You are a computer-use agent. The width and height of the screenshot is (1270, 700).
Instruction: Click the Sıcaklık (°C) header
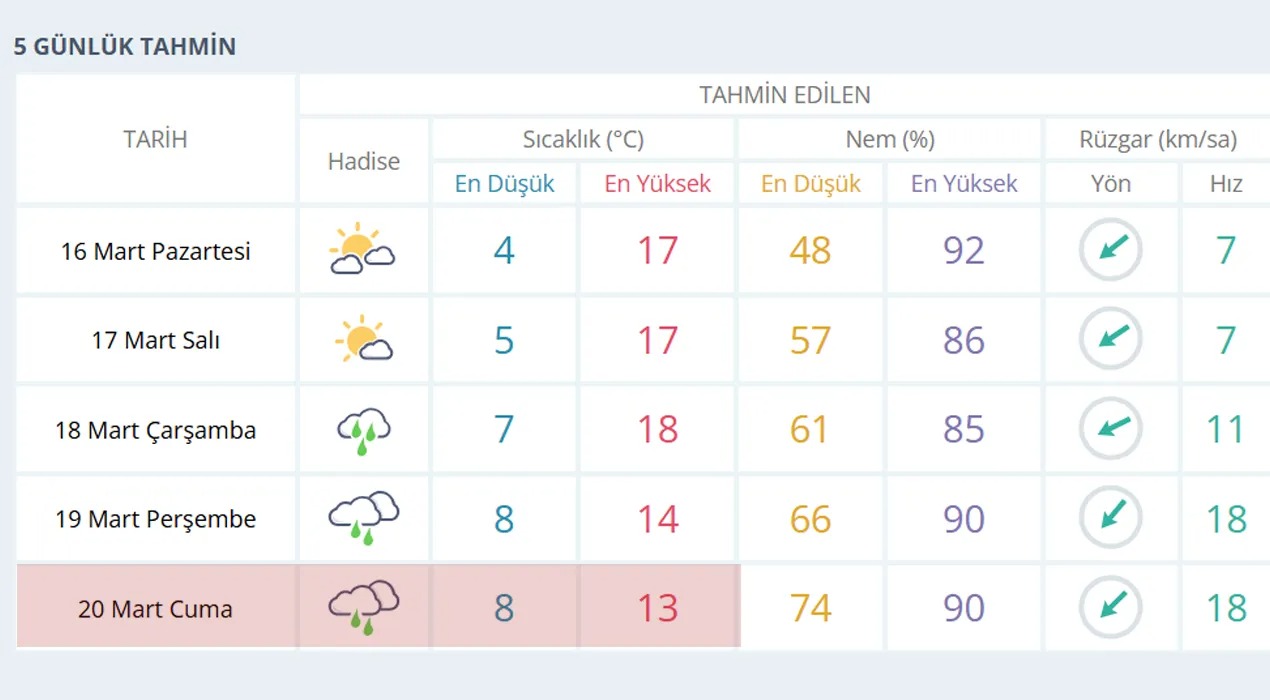(x=583, y=139)
